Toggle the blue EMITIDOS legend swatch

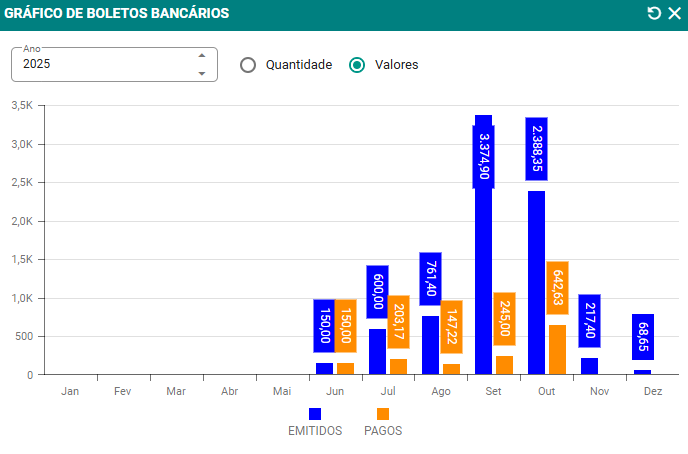315,414
